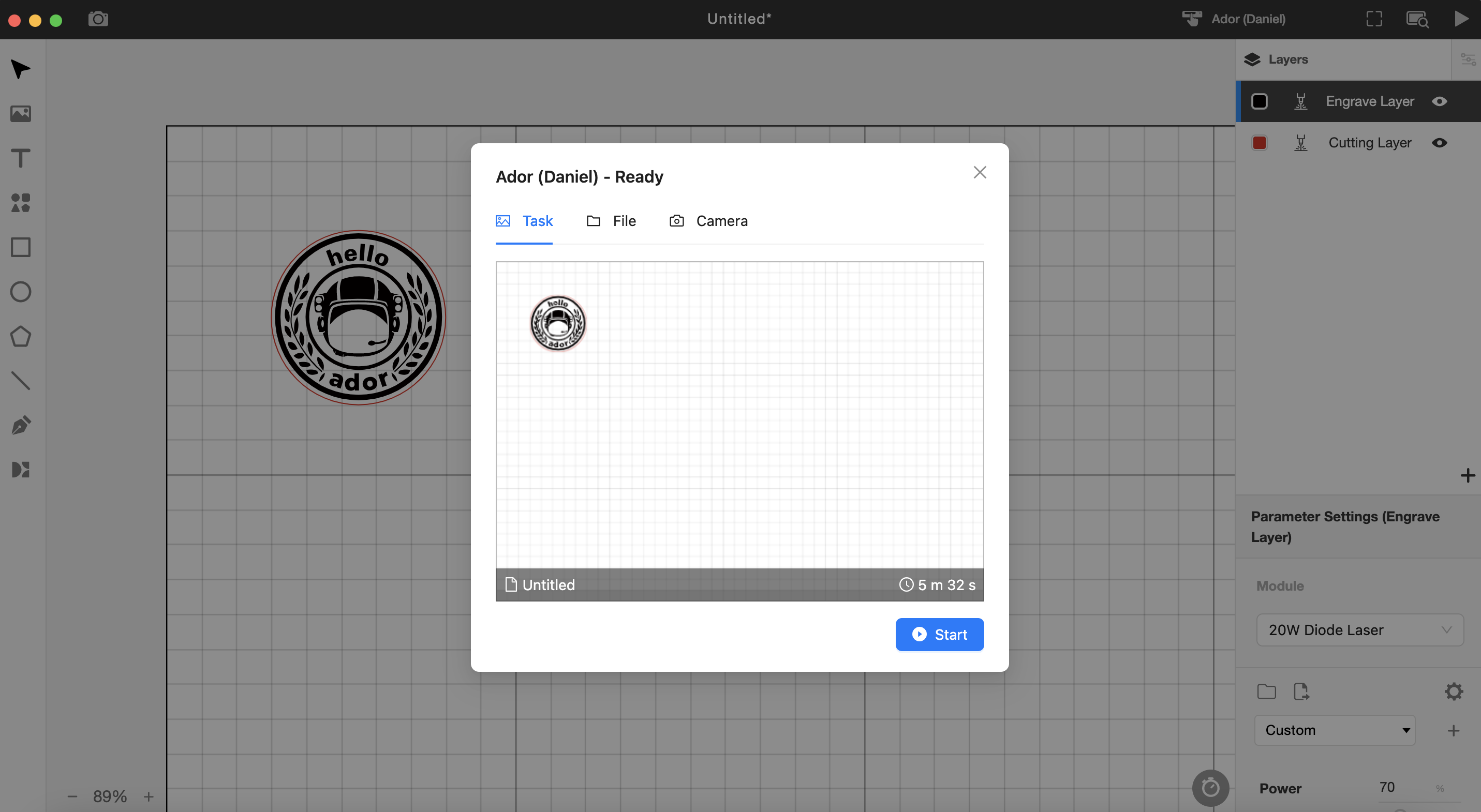The height and width of the screenshot is (812, 1481).
Task: Select the Text tool in left toolbar
Action: coord(21,158)
